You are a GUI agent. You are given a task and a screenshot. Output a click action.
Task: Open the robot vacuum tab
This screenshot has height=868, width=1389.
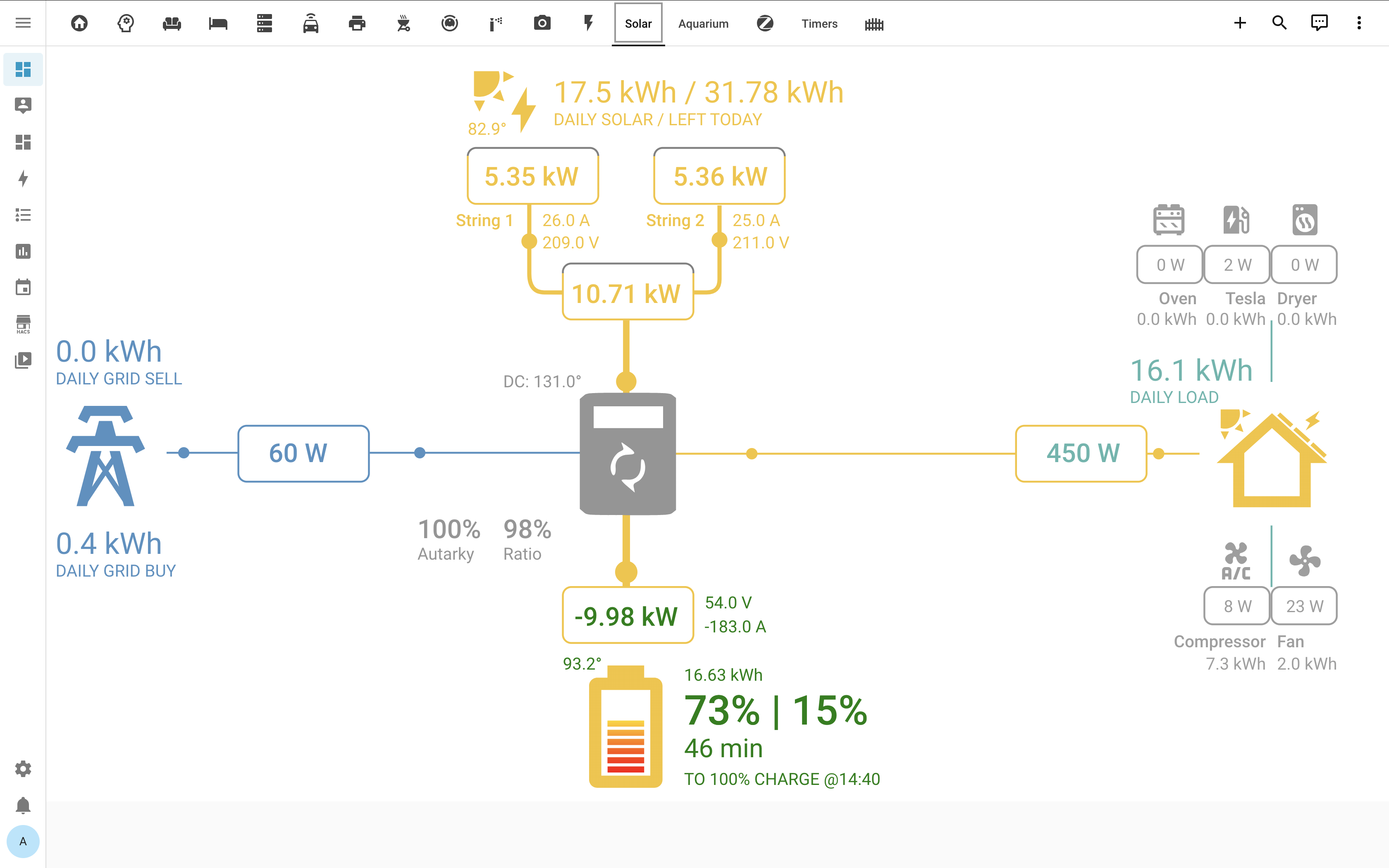click(x=449, y=23)
